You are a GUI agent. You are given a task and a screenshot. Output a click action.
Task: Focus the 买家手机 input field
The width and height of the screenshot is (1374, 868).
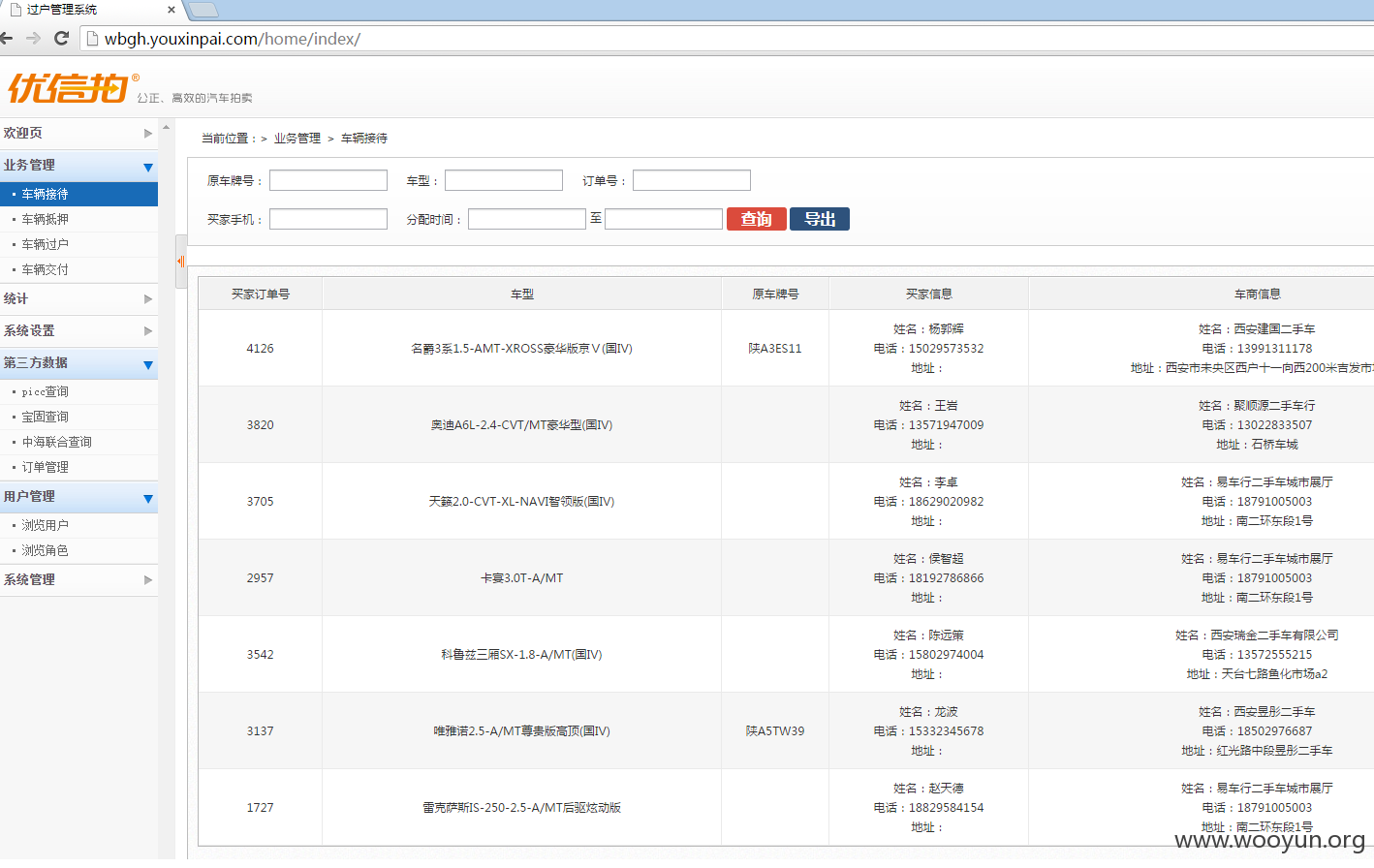(x=328, y=219)
